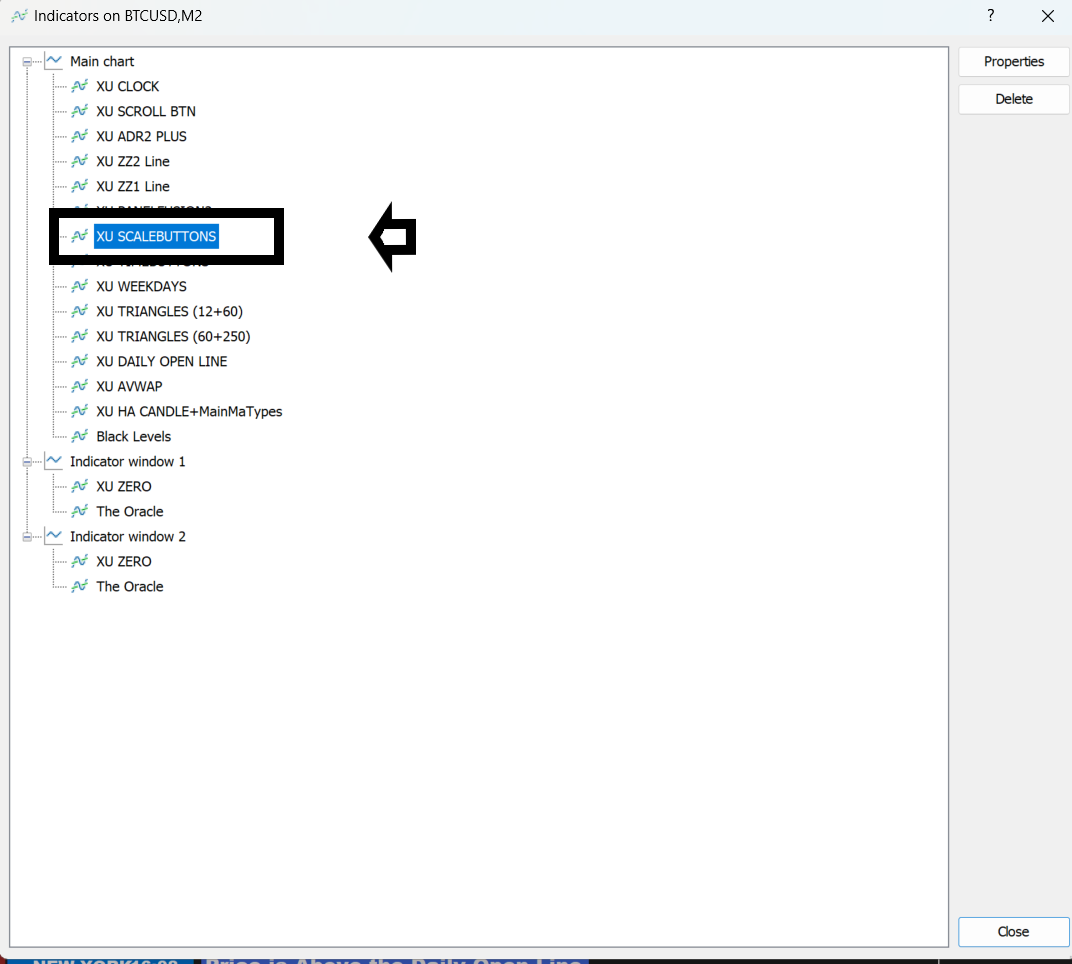The width and height of the screenshot is (1072, 964).
Task: Click the icon beside XU HA CANDLE+MainMaTypes
Action: click(x=79, y=411)
